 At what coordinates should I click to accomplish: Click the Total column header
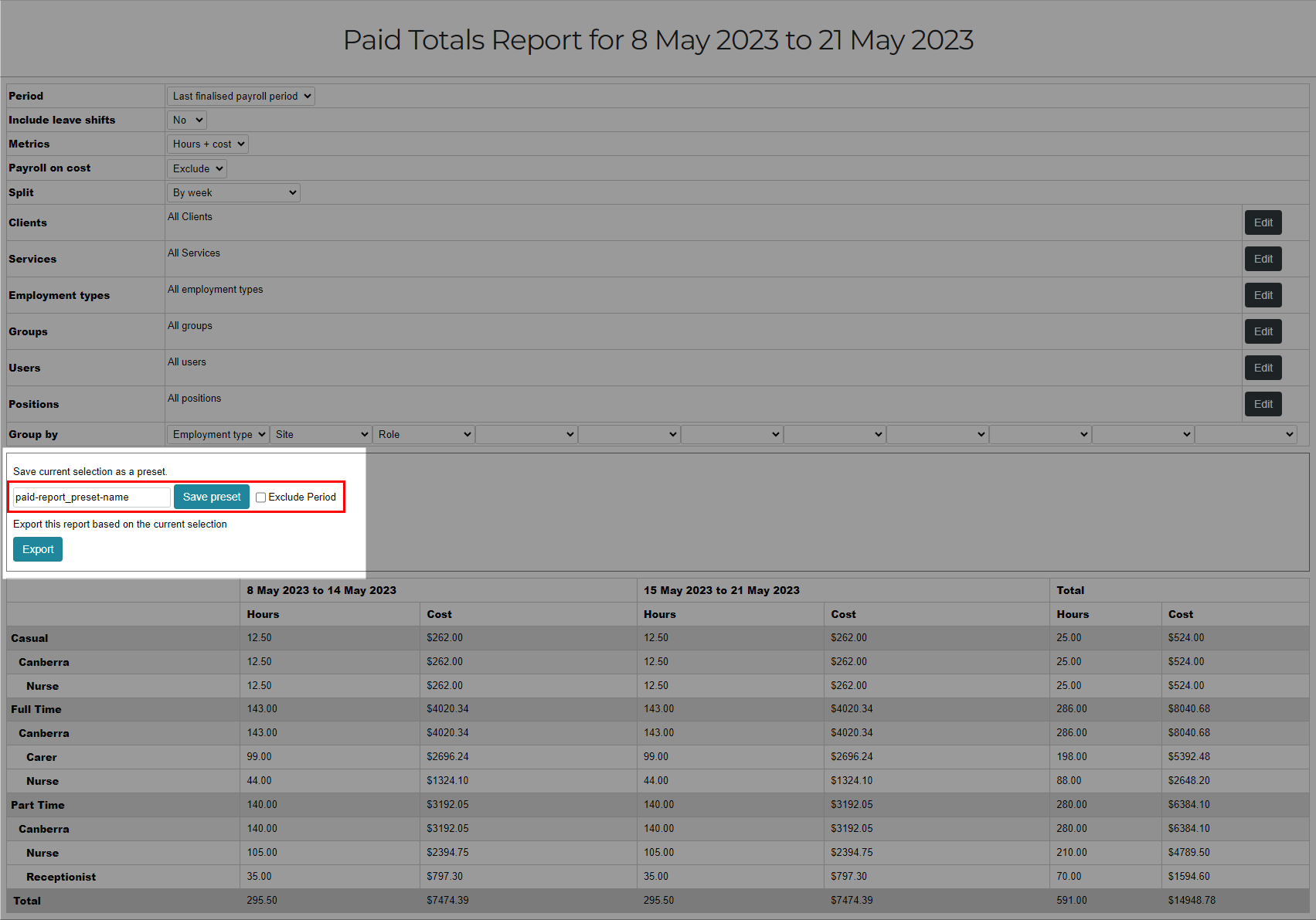click(x=1070, y=590)
